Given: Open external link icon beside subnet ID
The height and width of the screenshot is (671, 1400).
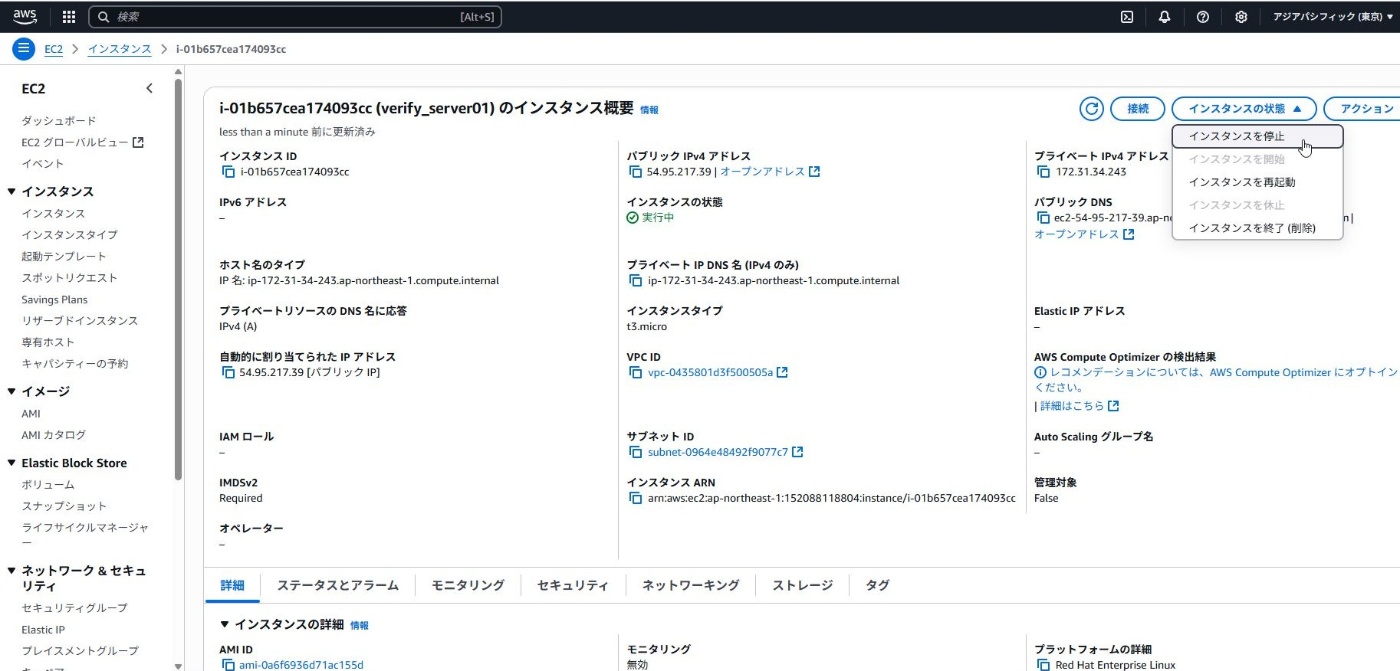Looking at the screenshot, I should click(x=797, y=452).
